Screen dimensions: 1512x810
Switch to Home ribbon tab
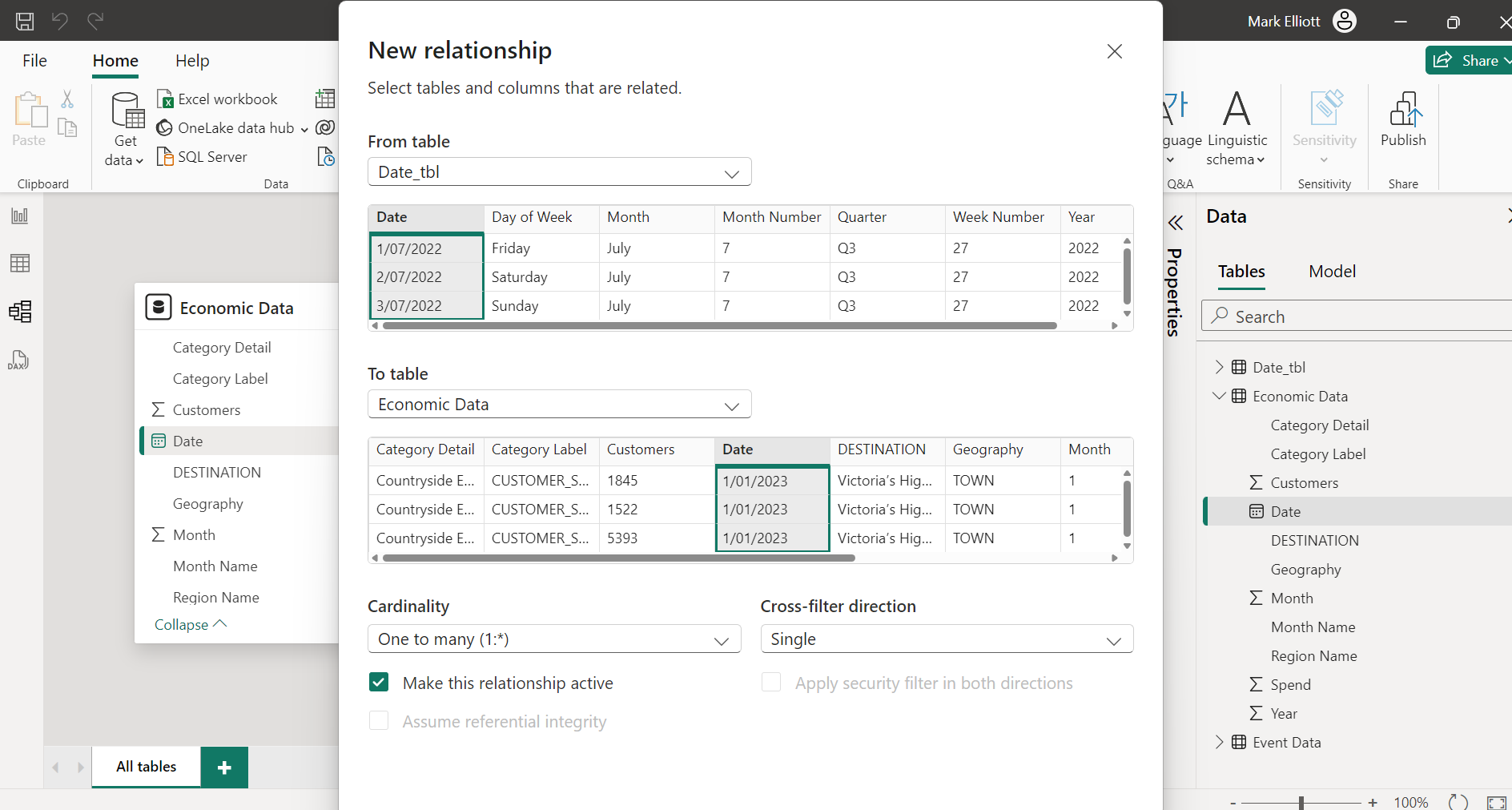pyautogui.click(x=115, y=61)
